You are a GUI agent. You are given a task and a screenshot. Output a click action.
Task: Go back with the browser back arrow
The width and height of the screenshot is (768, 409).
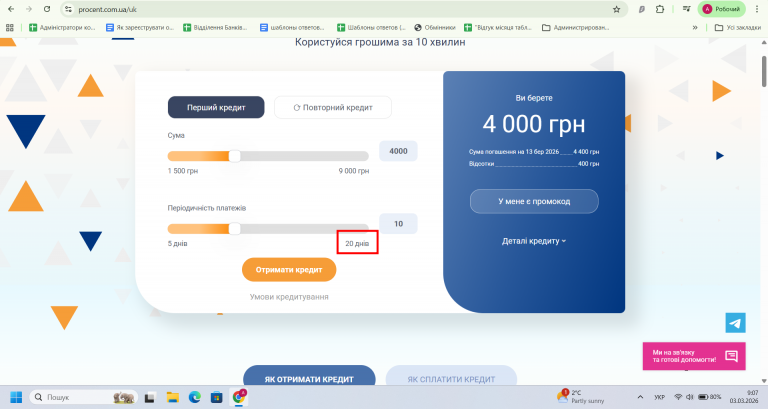pyautogui.click(x=11, y=9)
